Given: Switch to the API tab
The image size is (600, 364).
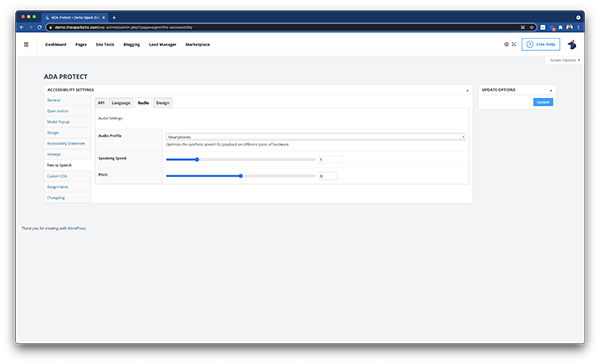Looking at the screenshot, I should coord(101,103).
